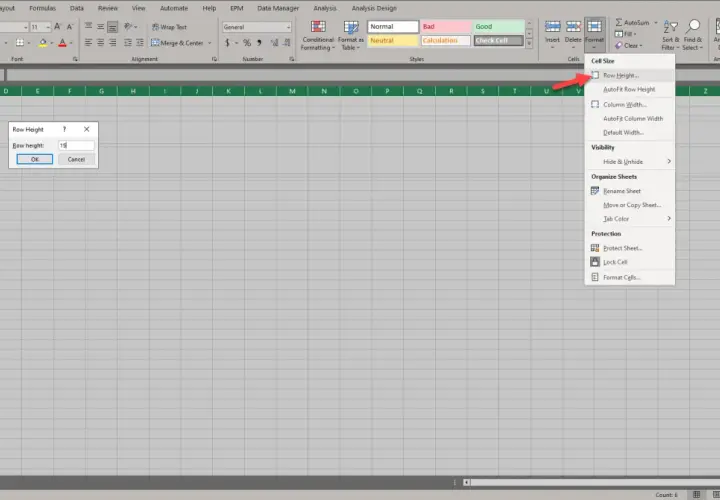The height and width of the screenshot is (500, 720).
Task: Apply borders using the borders icon
Action: tap(20, 43)
